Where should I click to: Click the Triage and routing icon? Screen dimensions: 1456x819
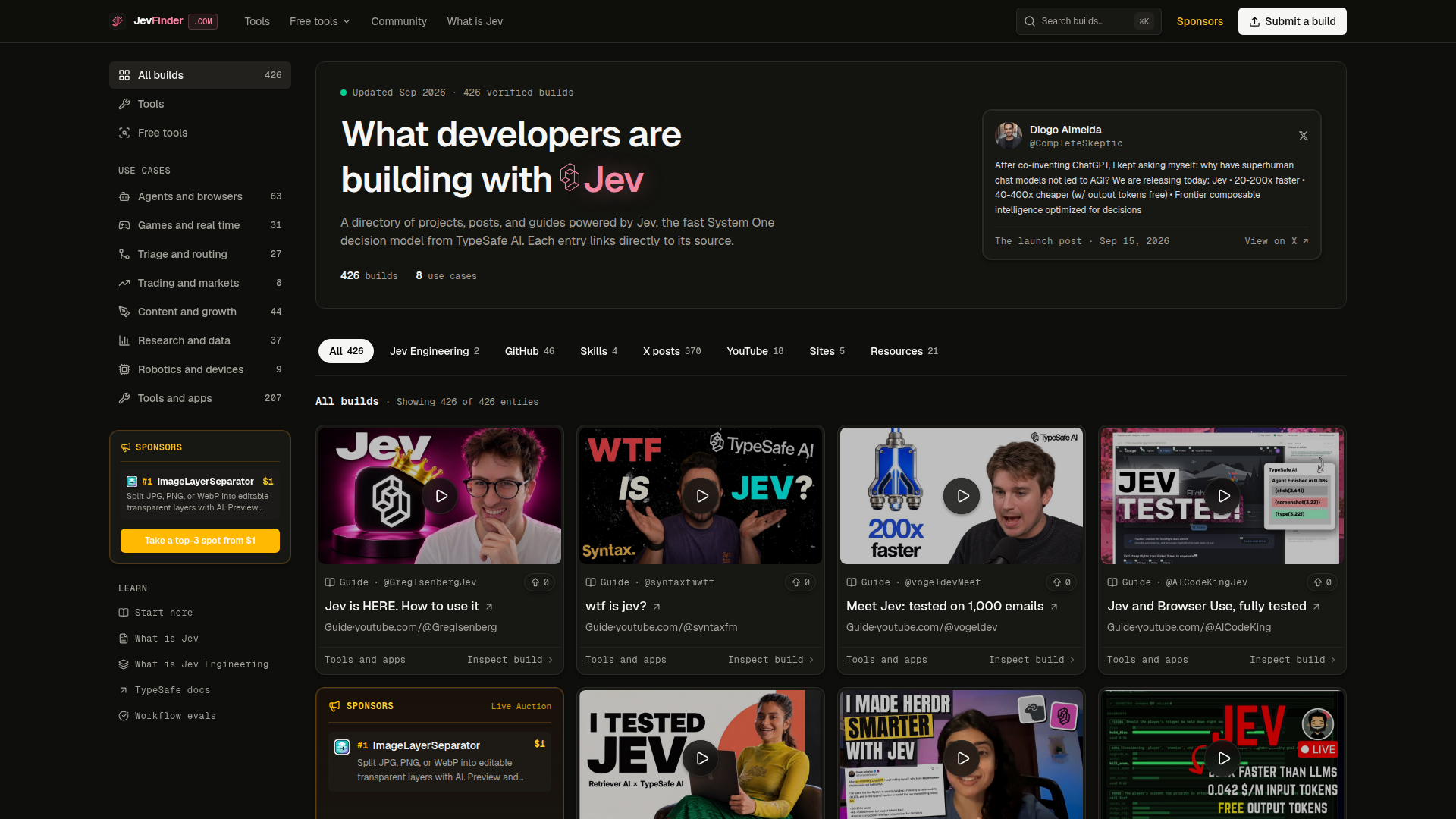point(124,254)
